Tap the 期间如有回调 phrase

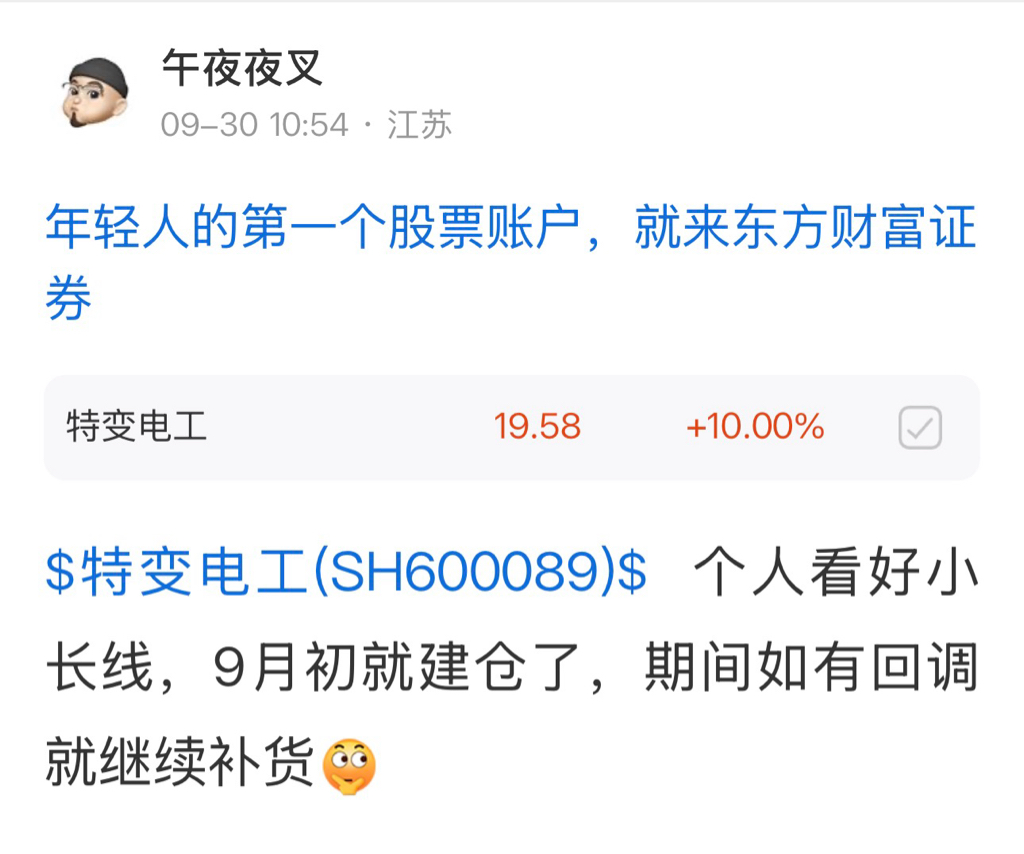pyautogui.click(x=810, y=667)
